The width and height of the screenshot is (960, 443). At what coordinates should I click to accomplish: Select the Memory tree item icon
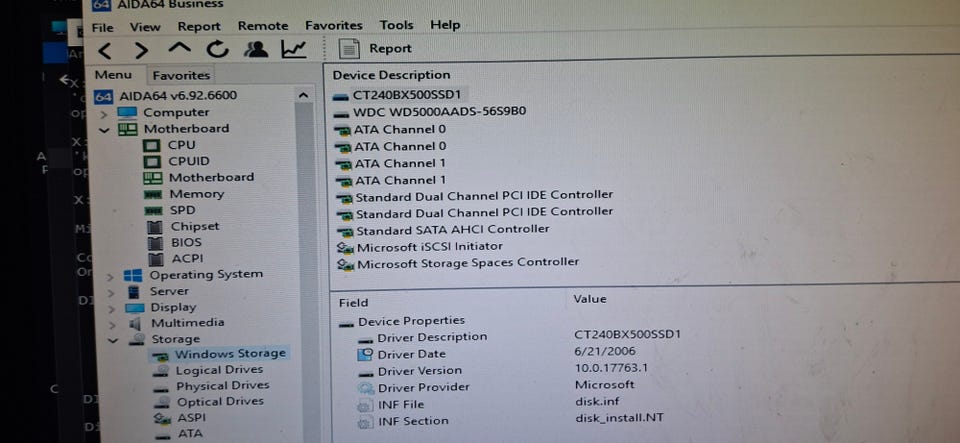pos(152,195)
